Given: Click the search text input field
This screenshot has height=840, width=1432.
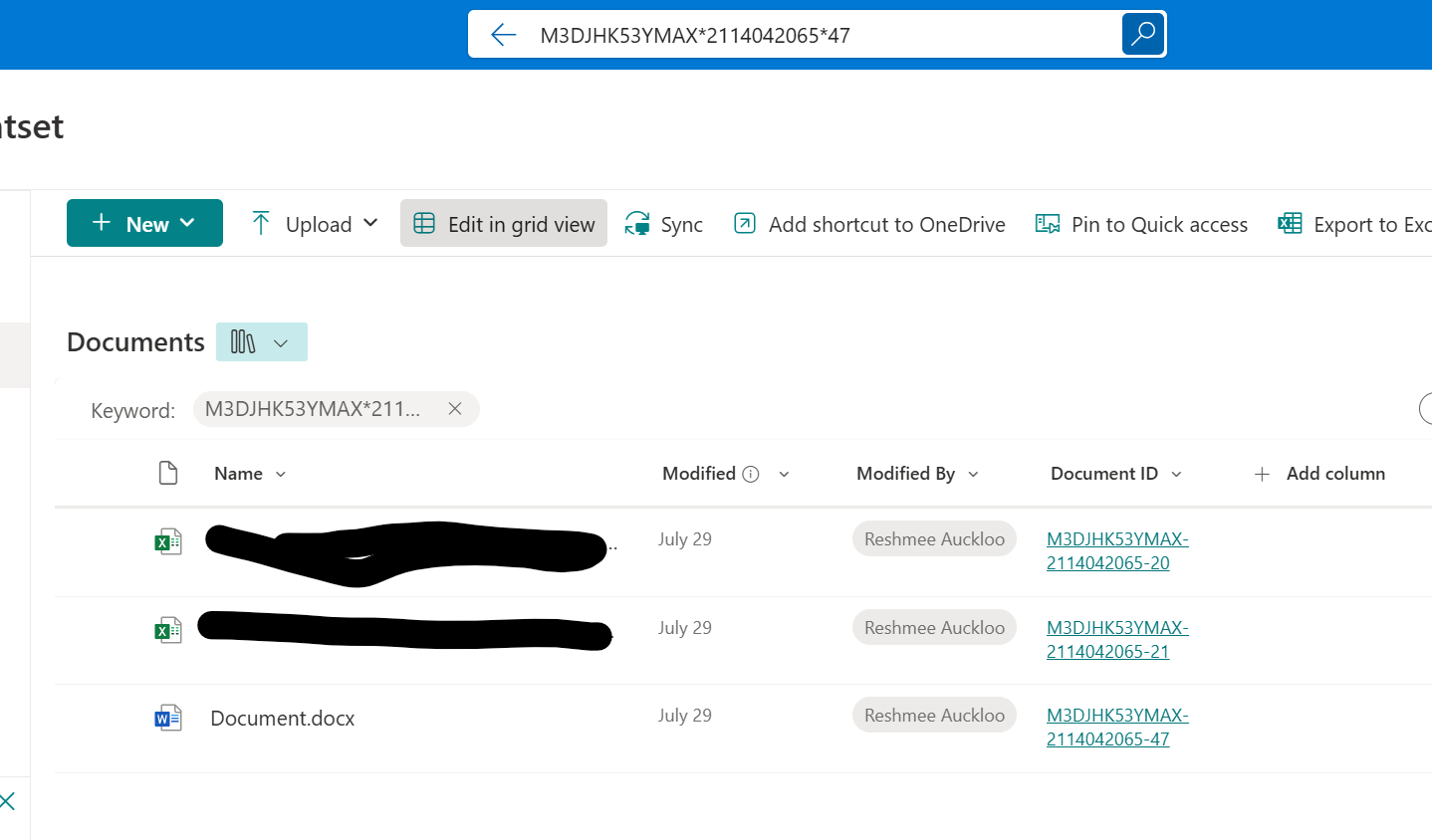Looking at the screenshot, I should (817, 36).
